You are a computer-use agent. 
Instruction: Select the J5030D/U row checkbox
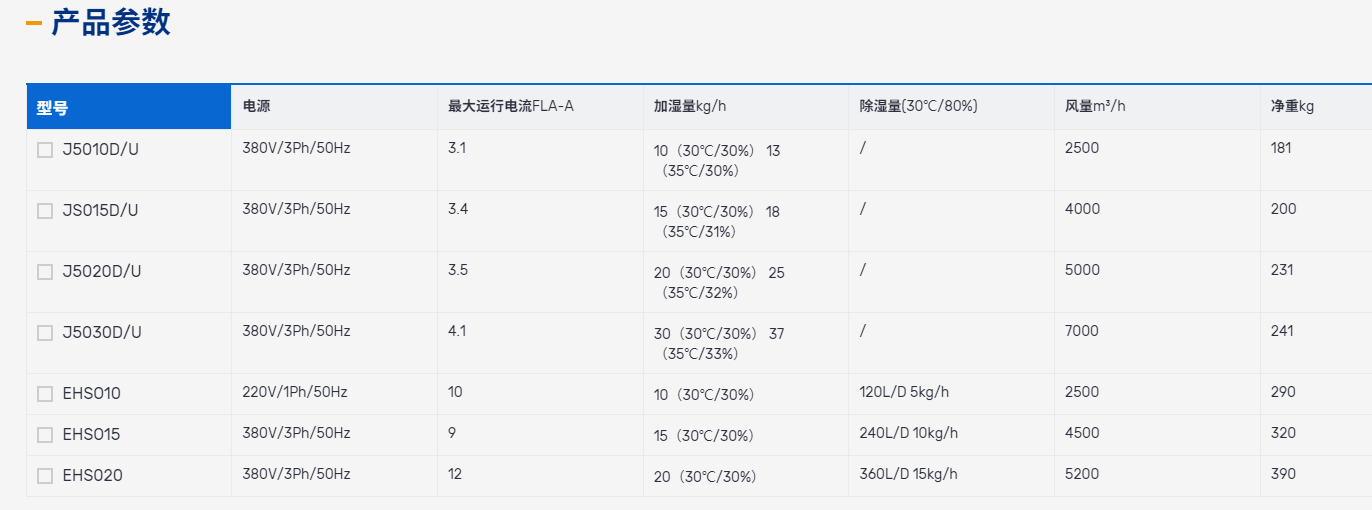(45, 333)
